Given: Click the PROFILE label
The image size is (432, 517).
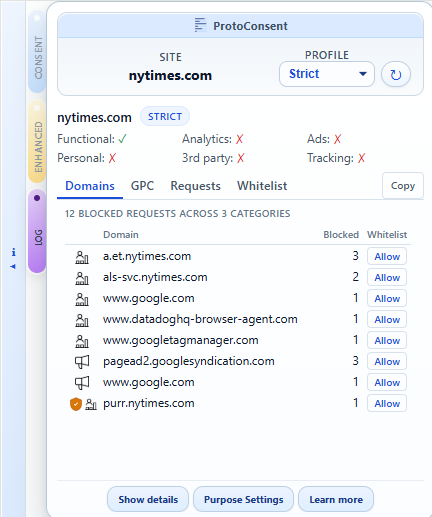Looking at the screenshot, I should pos(327,55).
